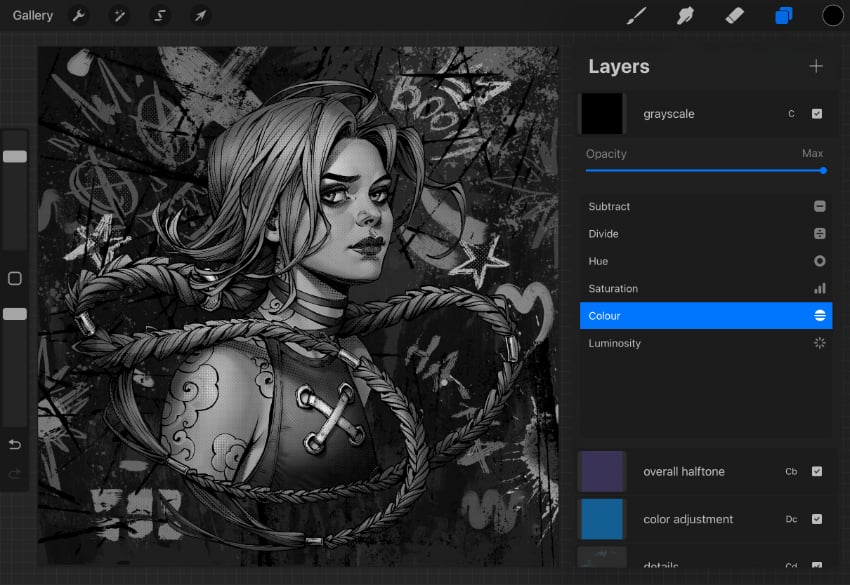Viewport: 850px width, 585px height.
Task: Toggle the Layers panel icon
Action: (784, 16)
